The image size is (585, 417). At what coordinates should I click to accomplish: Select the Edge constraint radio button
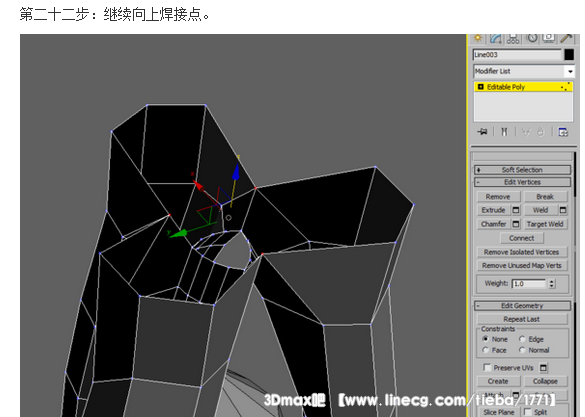click(x=522, y=339)
